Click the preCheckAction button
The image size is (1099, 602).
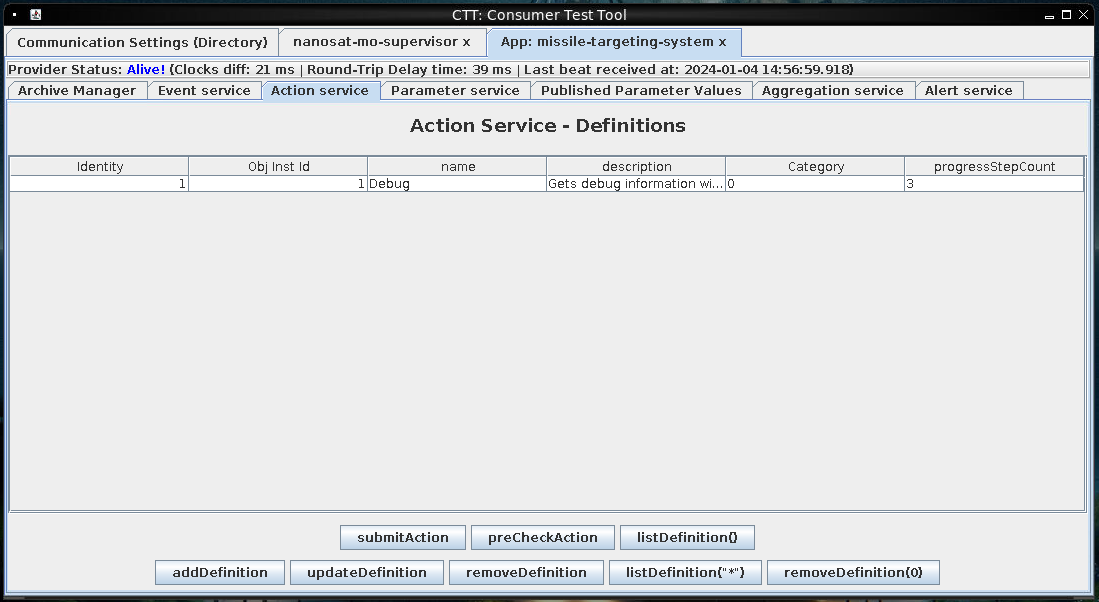[x=542, y=538]
